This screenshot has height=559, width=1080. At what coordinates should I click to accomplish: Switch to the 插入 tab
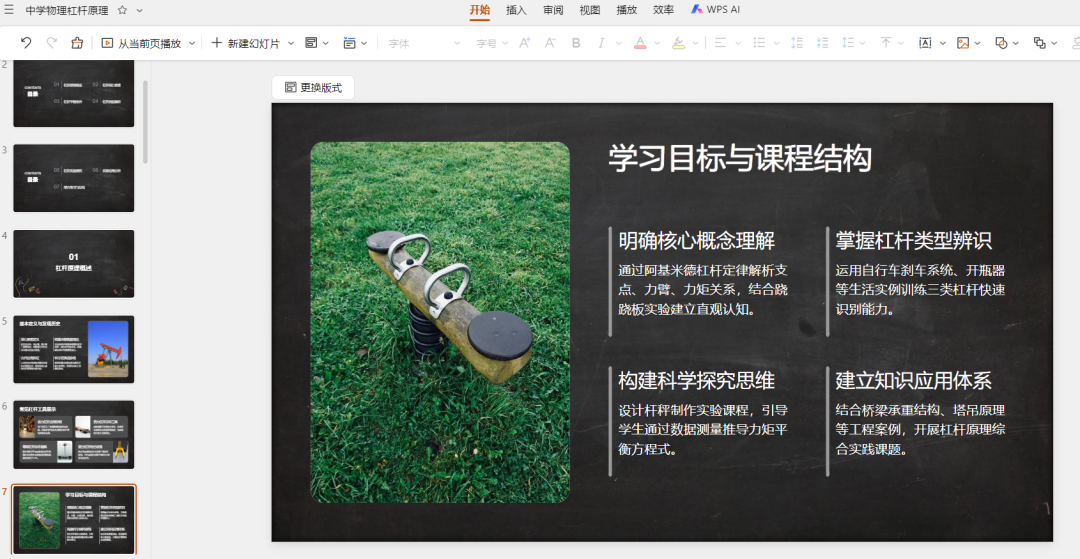pyautogui.click(x=516, y=10)
